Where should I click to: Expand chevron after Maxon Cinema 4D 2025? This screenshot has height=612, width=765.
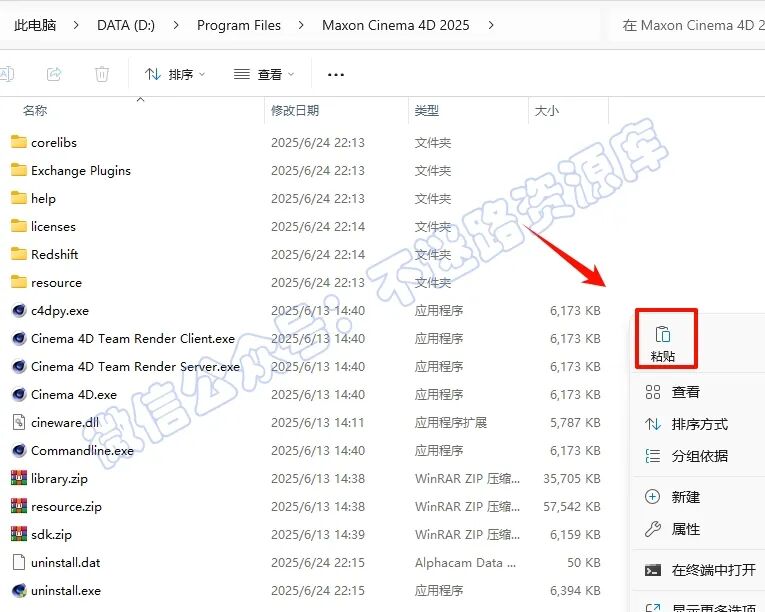(490, 25)
